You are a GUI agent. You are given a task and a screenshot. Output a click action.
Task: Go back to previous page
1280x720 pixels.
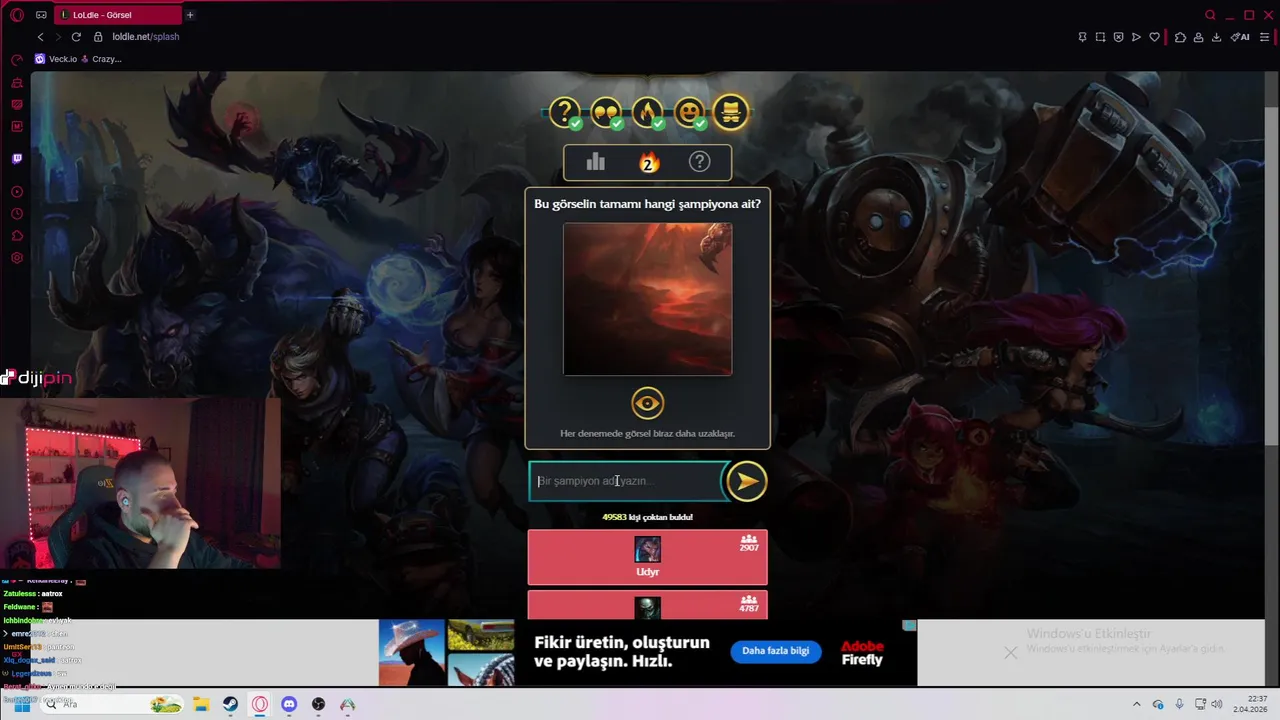point(40,37)
